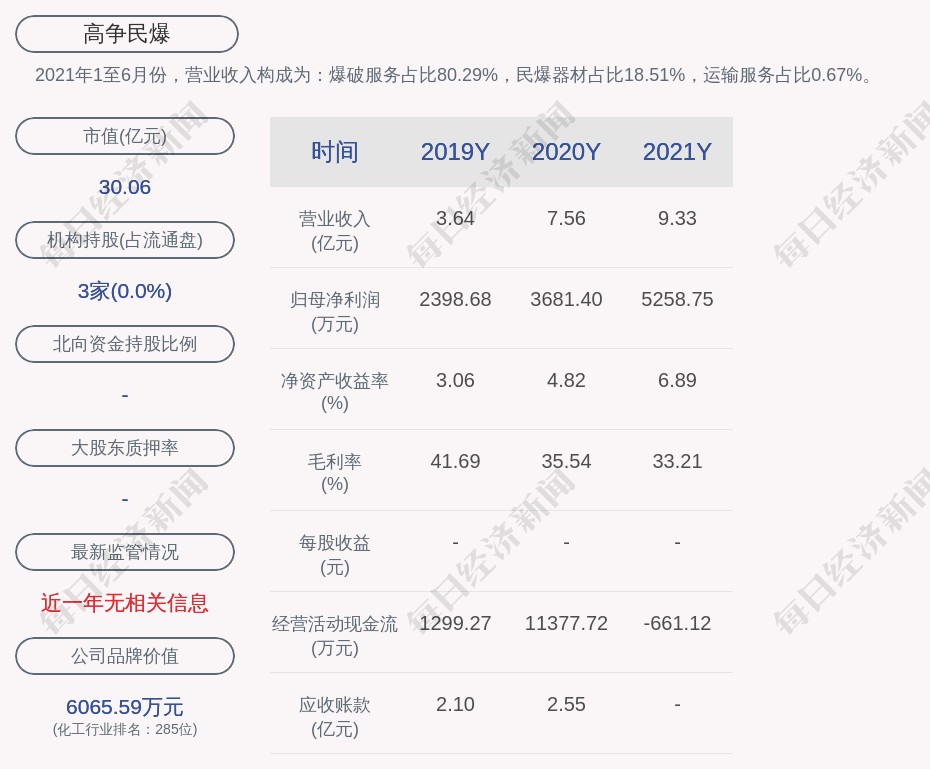Click brand value 6065.59万元
Screen dimensions: 930x769
tap(125, 707)
